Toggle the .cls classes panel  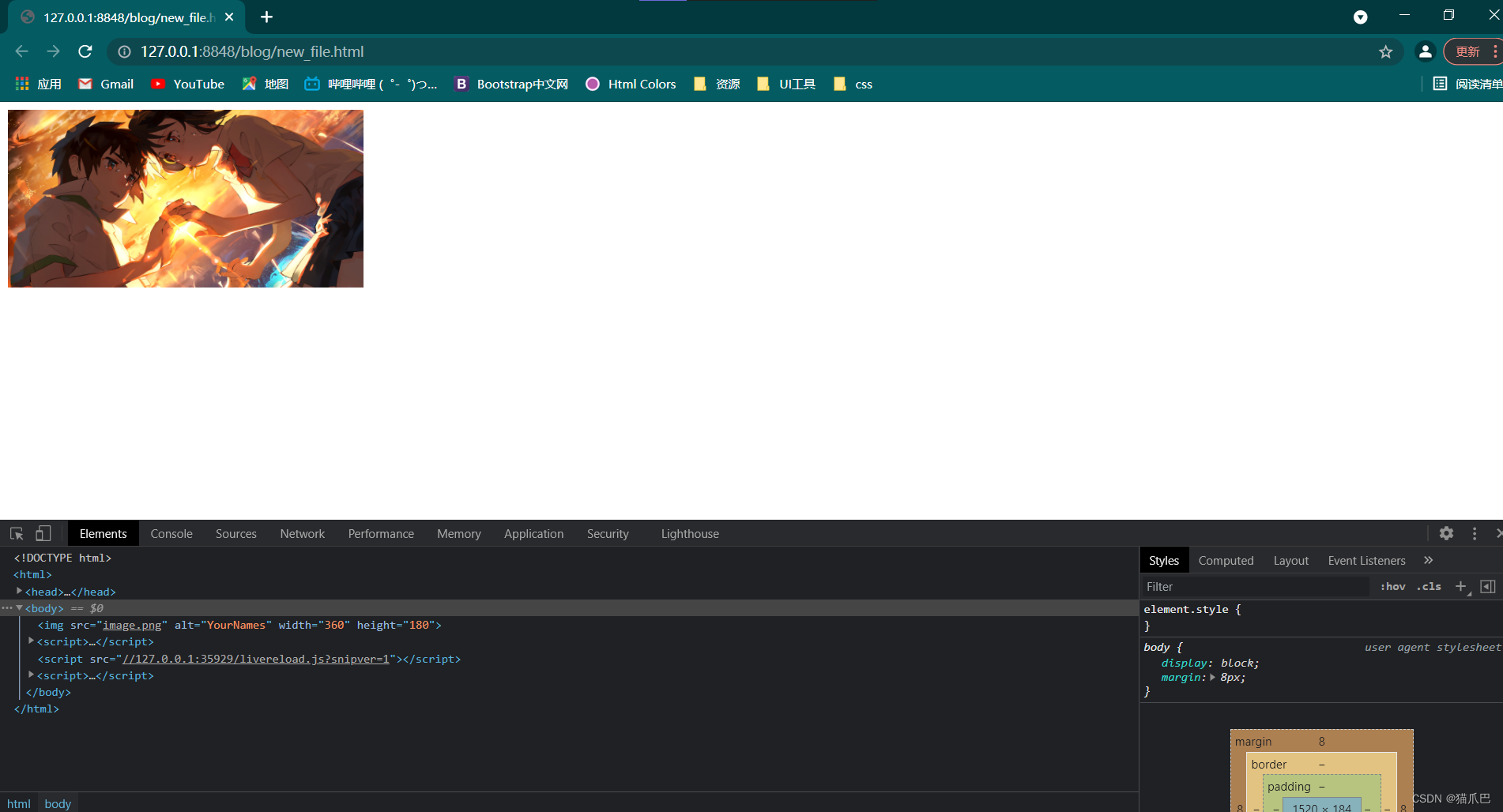pos(1429,586)
